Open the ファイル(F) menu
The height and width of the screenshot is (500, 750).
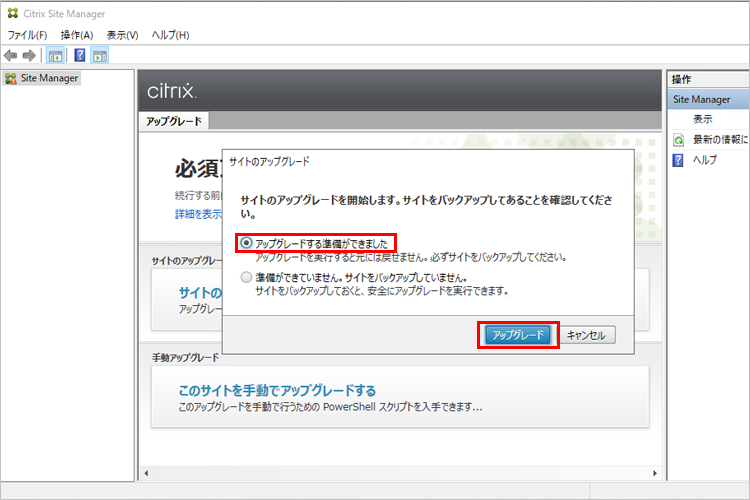[28, 35]
